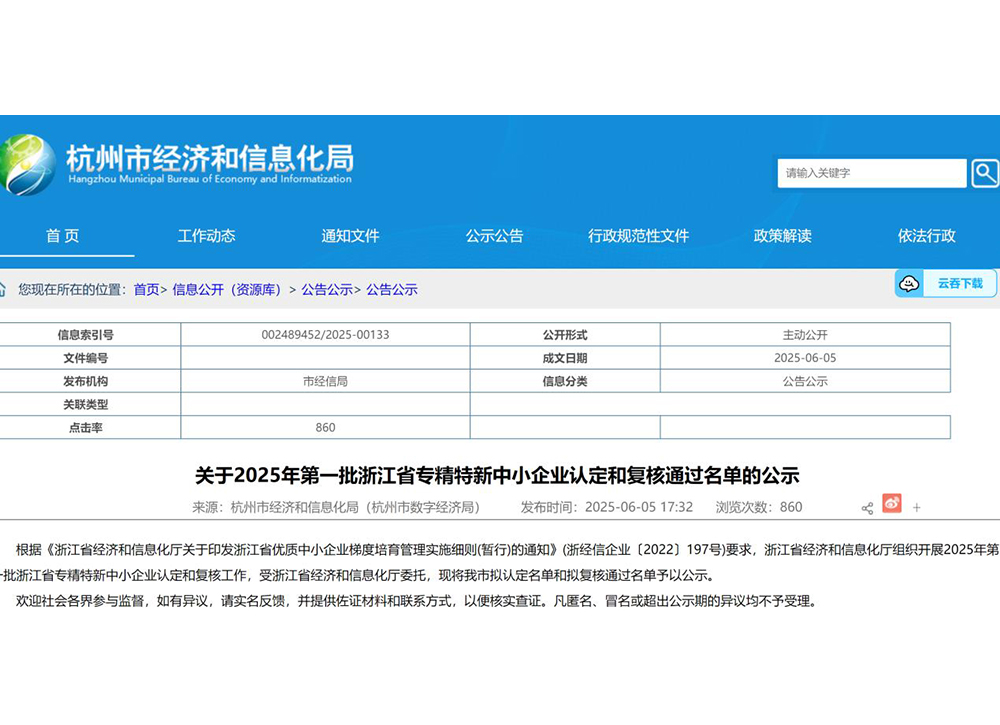Open the 首页 navigation tab

pos(62,236)
